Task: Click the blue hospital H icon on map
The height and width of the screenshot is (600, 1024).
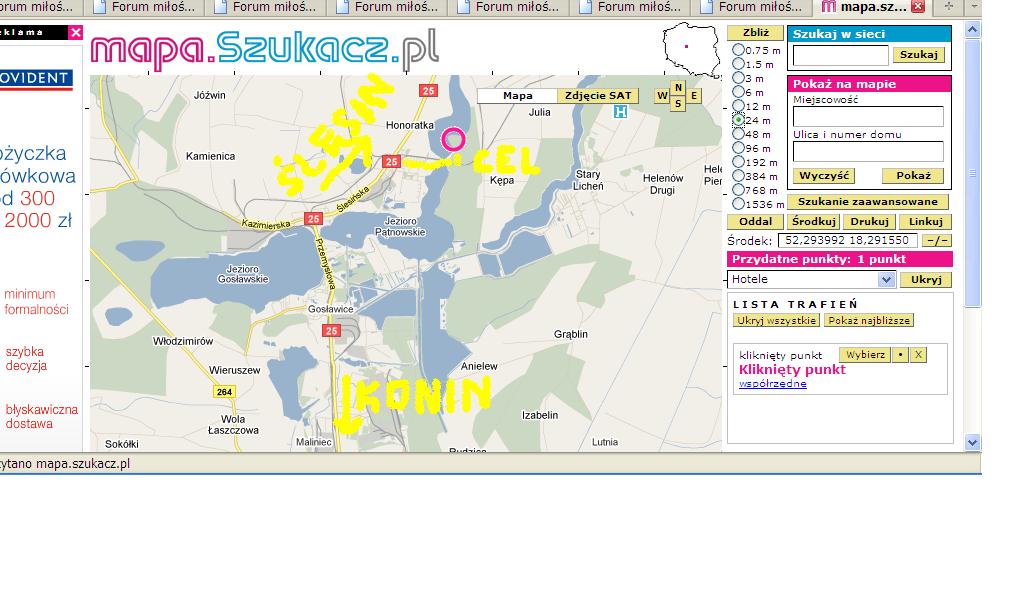Action: tap(620, 112)
